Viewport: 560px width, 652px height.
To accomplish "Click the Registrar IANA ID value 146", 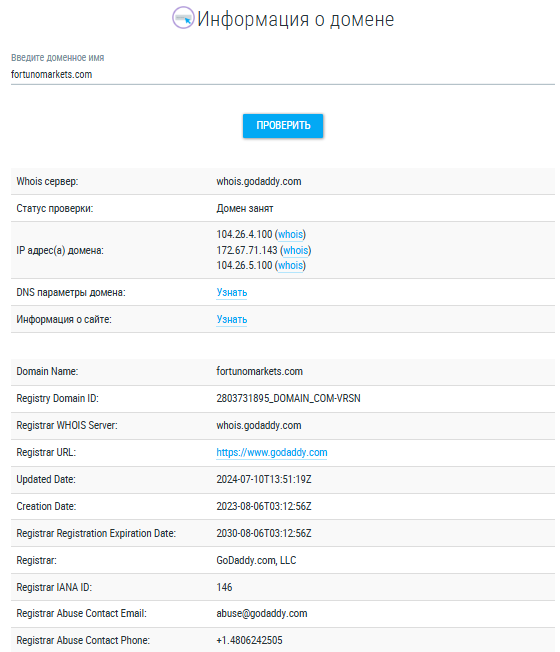I will 224,587.
